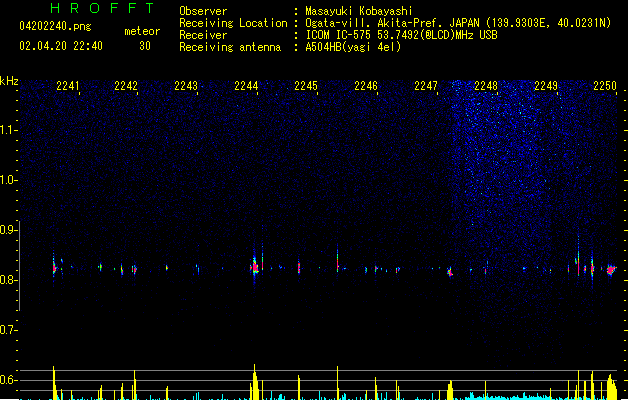Click the ICOM IC-575 receiver details
629x400 pixels.
point(401,35)
